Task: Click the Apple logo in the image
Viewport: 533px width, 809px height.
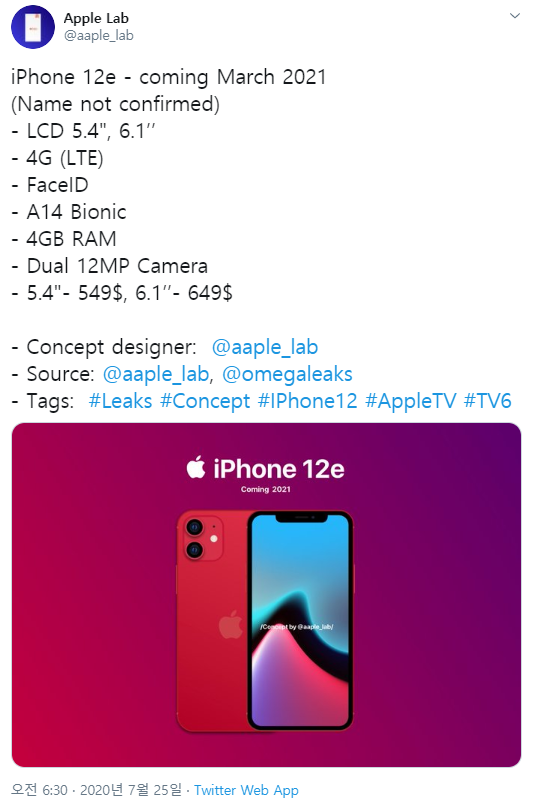Action: click(x=196, y=467)
